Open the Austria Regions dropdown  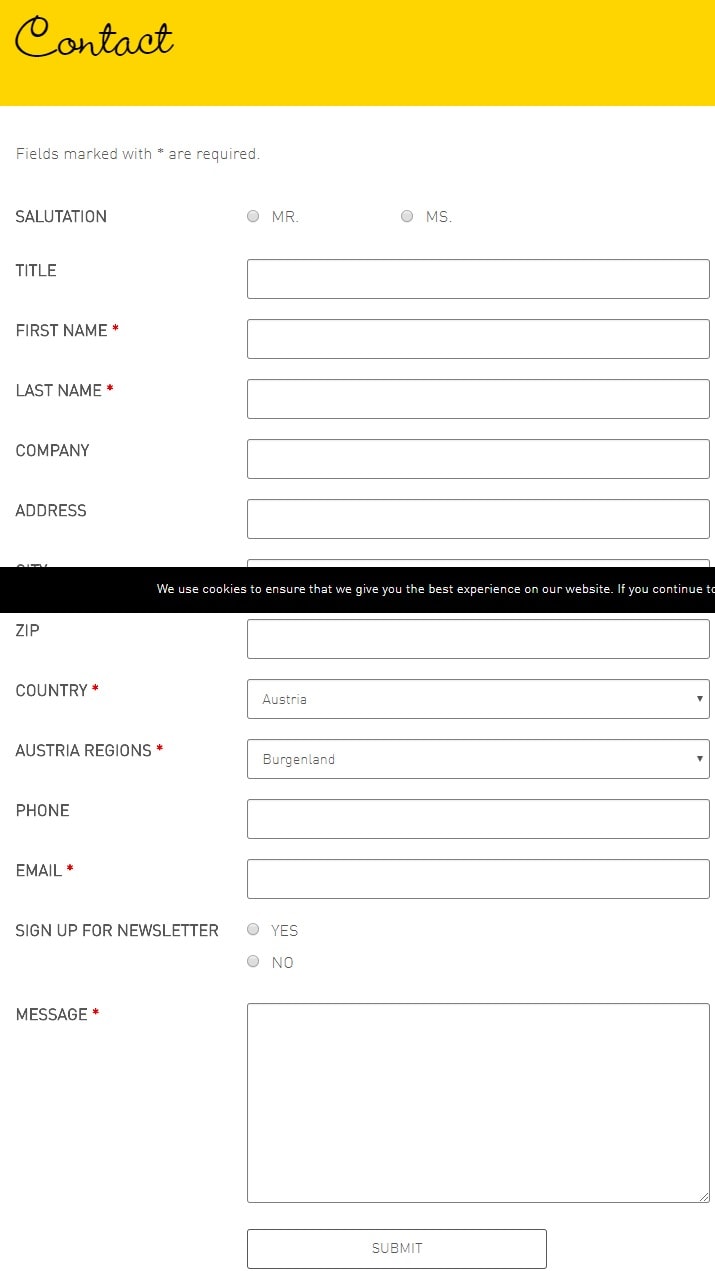click(x=478, y=759)
